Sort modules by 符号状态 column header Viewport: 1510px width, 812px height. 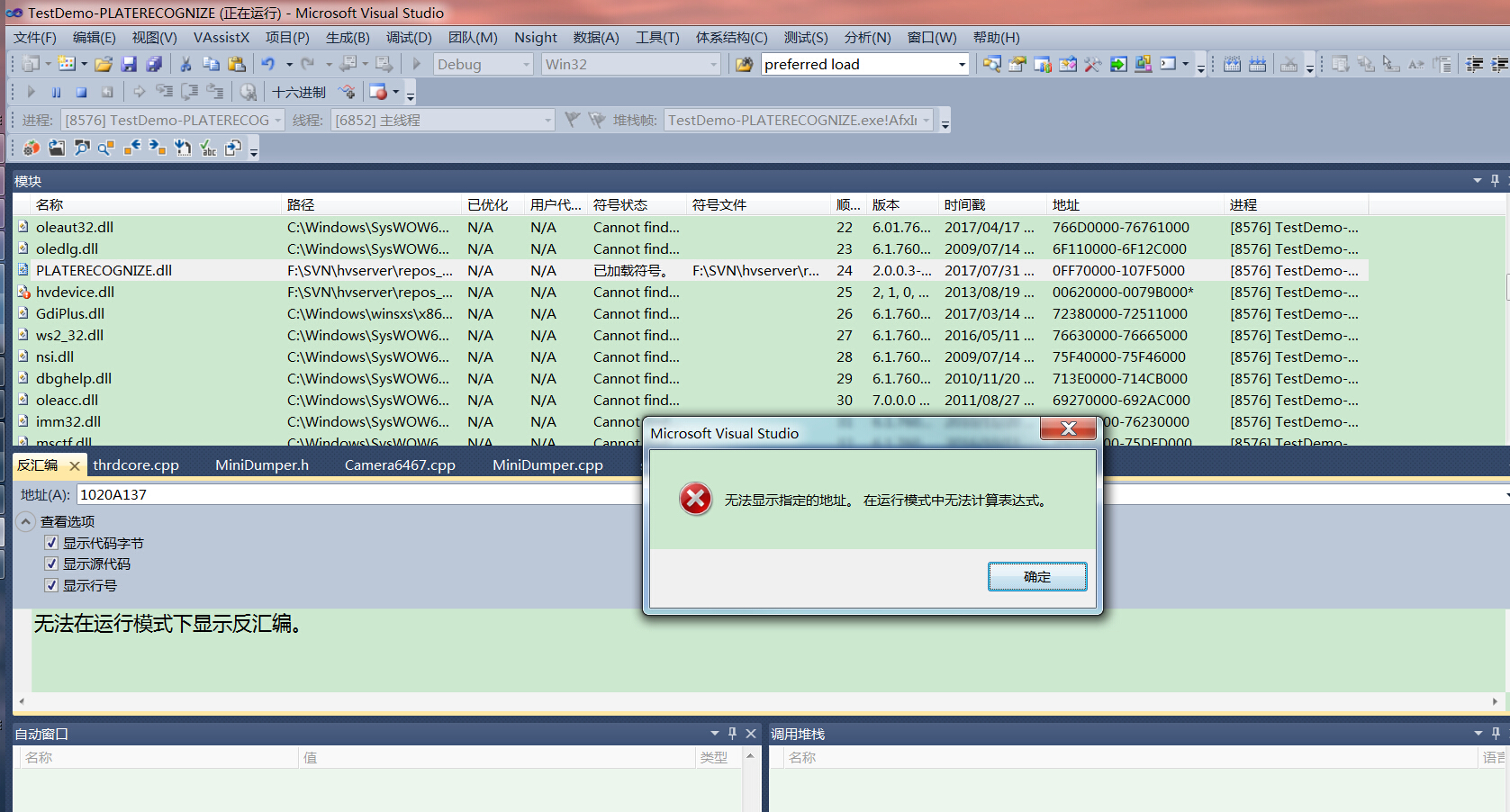pos(637,204)
